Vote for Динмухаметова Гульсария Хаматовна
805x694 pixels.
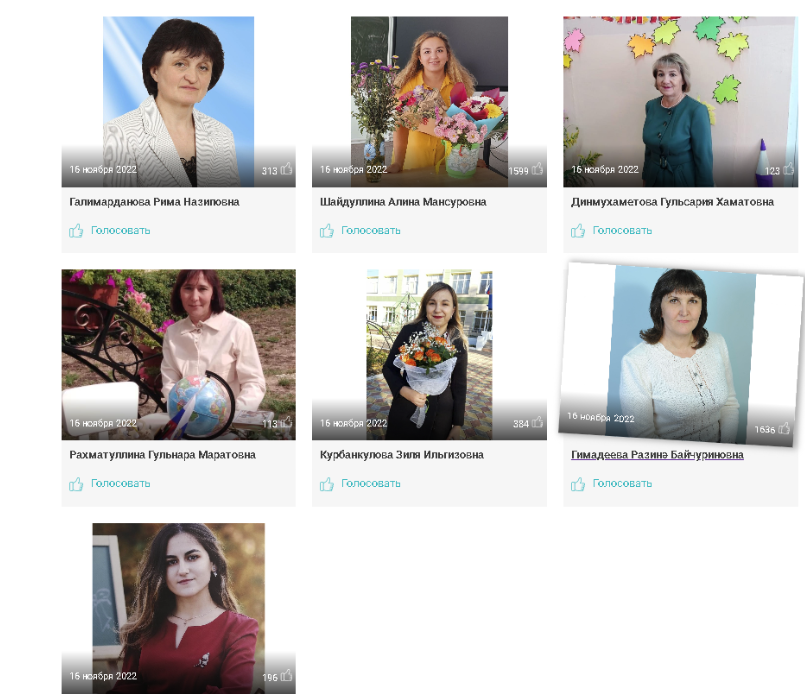[x=611, y=230]
